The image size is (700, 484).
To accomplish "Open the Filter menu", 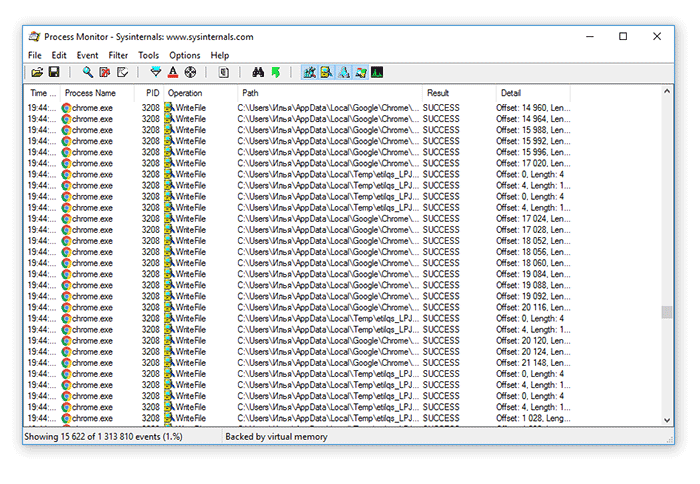I will pos(118,55).
